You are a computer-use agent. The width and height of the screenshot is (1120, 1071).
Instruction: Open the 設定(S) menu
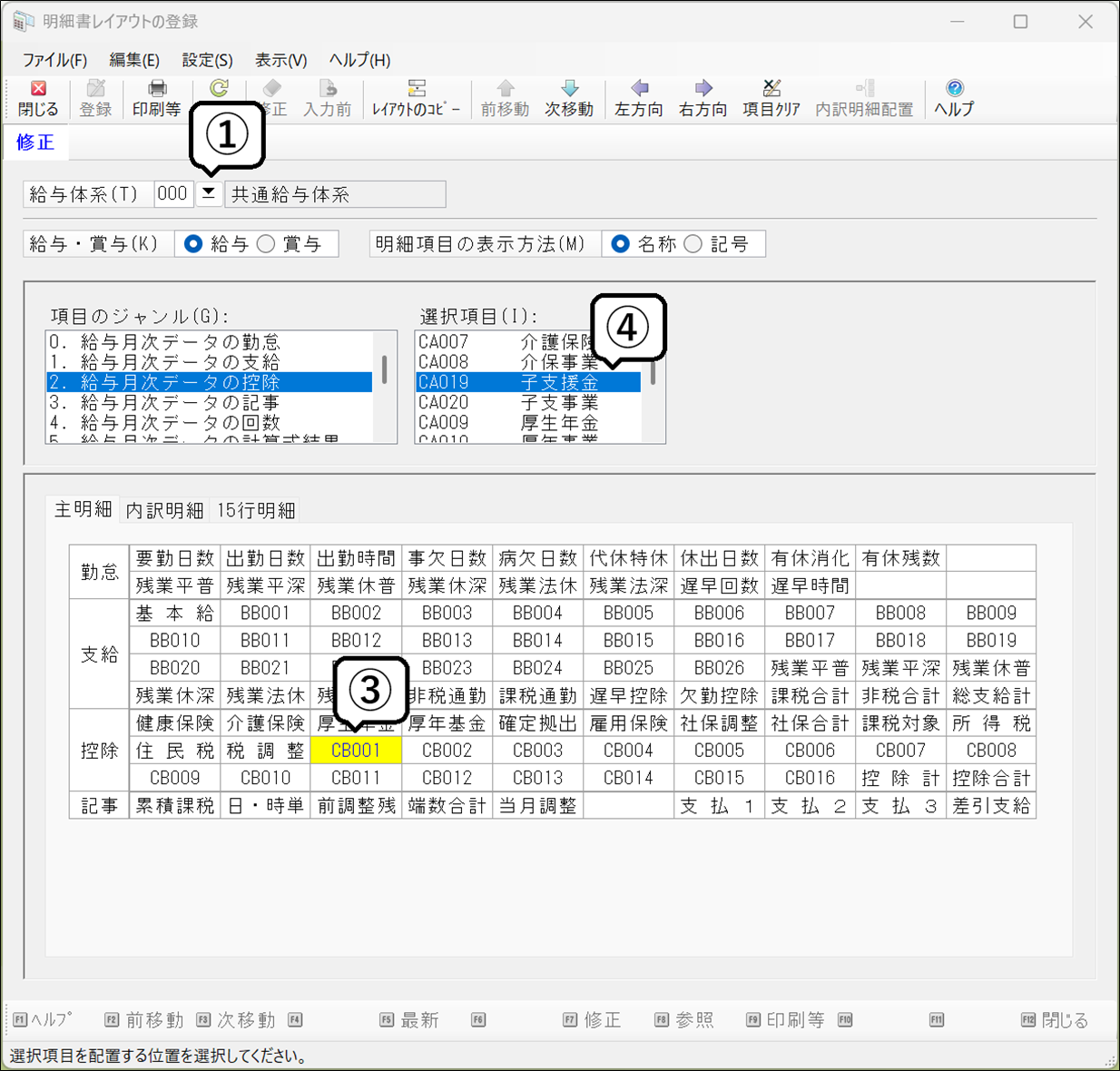[207, 60]
